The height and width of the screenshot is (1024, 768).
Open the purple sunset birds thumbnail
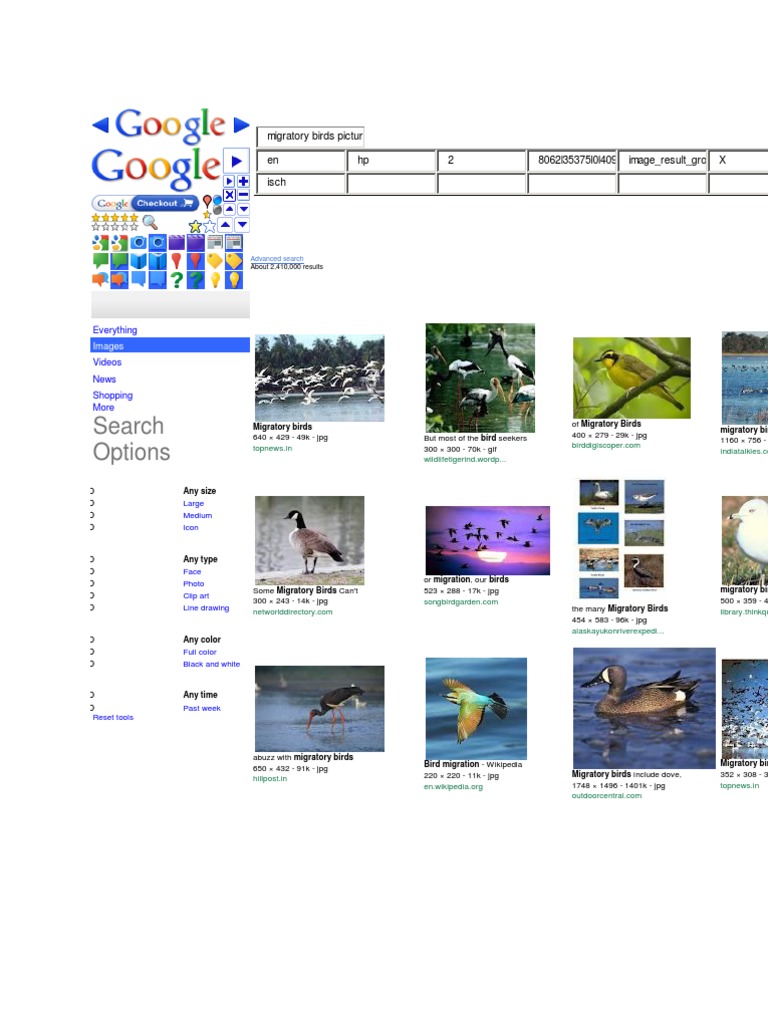487,540
